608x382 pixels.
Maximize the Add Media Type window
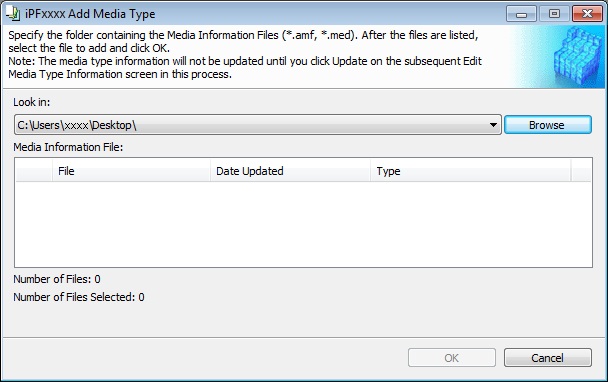[554, 14]
